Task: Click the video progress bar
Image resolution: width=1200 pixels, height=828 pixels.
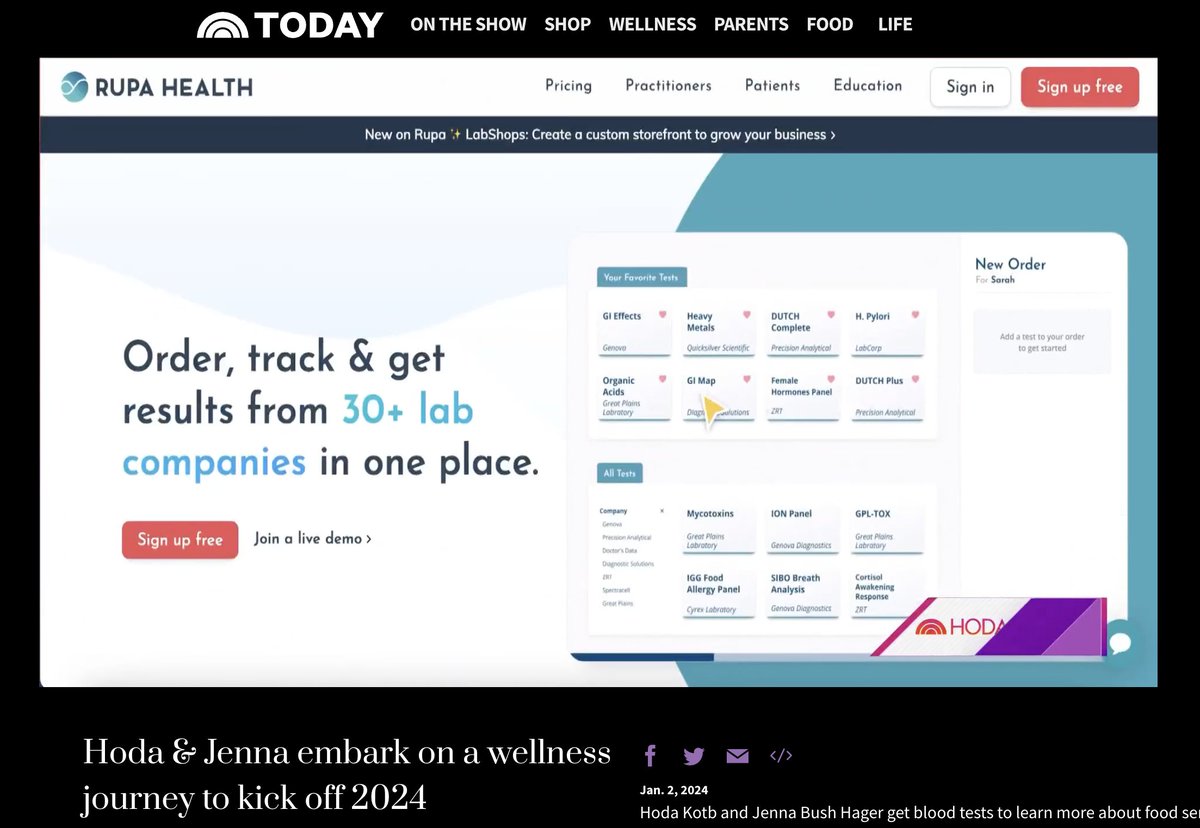Action: click(x=838, y=657)
